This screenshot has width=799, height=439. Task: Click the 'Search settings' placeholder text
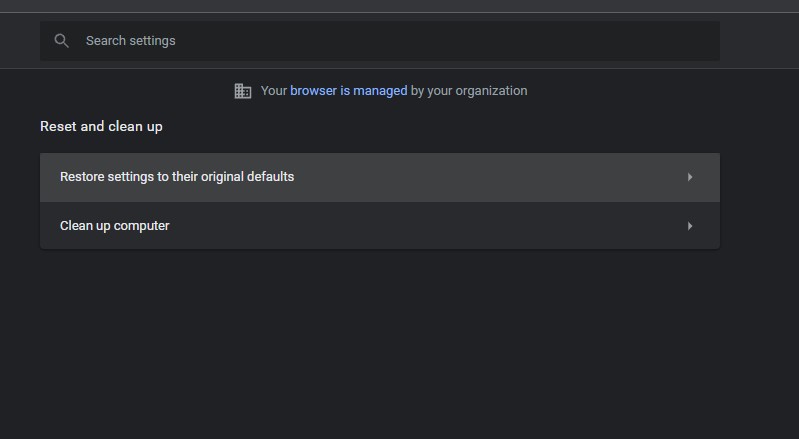130,41
